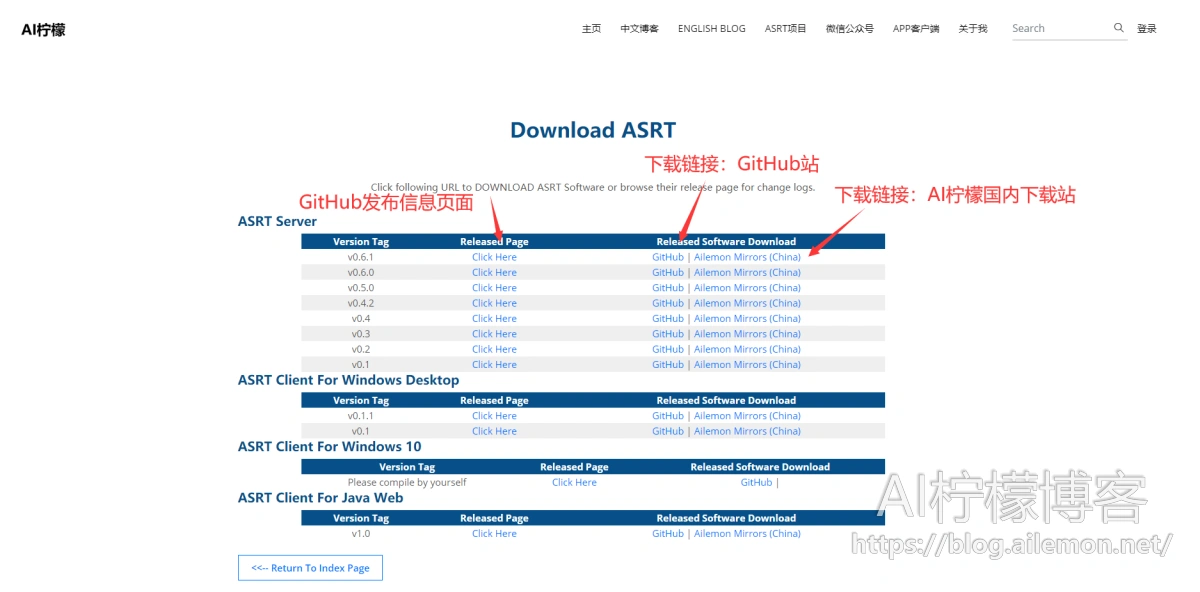This screenshot has width=1200, height=592.
Task: Download Server v0.5.0 from GitHub
Action: coord(668,288)
